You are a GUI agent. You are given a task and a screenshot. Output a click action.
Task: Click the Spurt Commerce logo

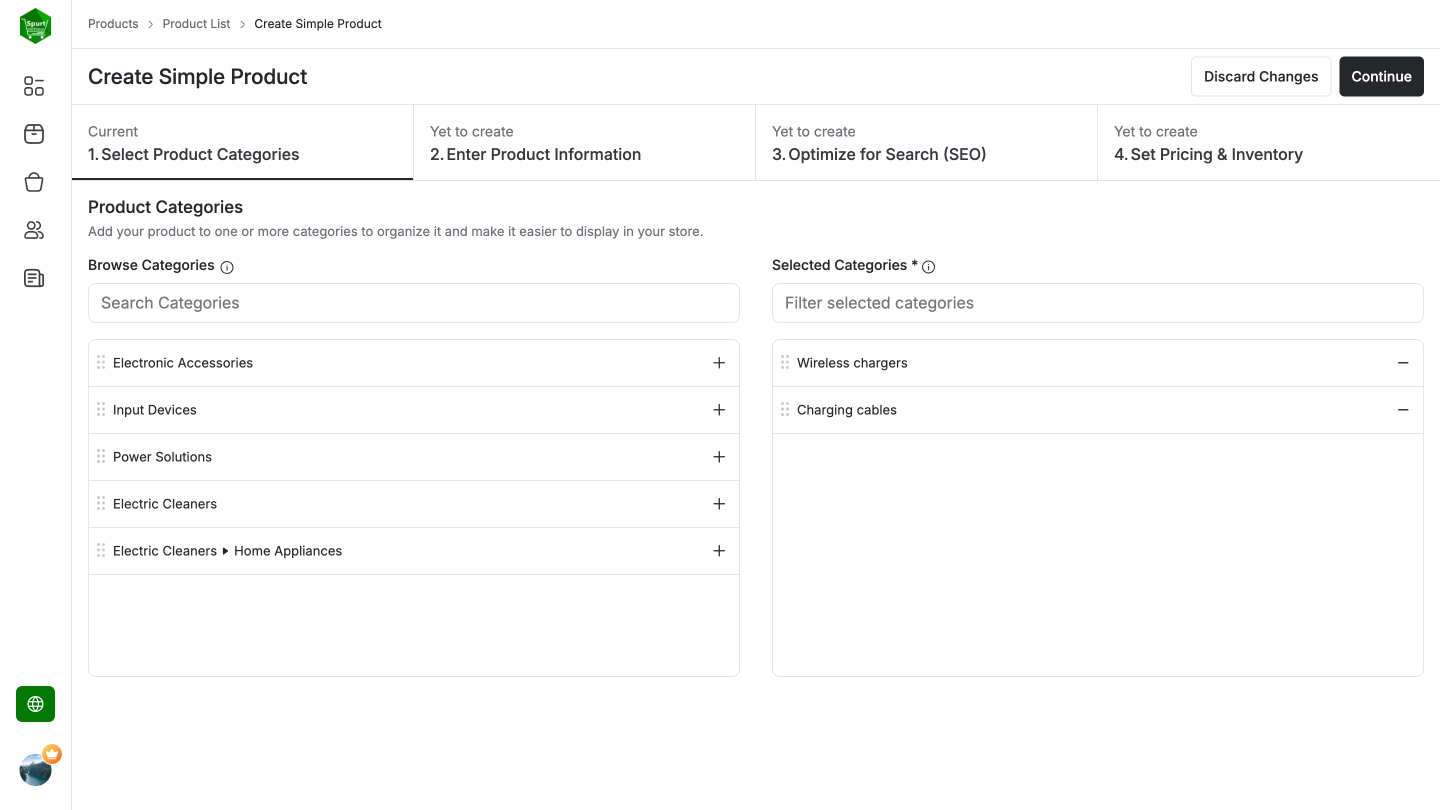[x=35, y=25]
